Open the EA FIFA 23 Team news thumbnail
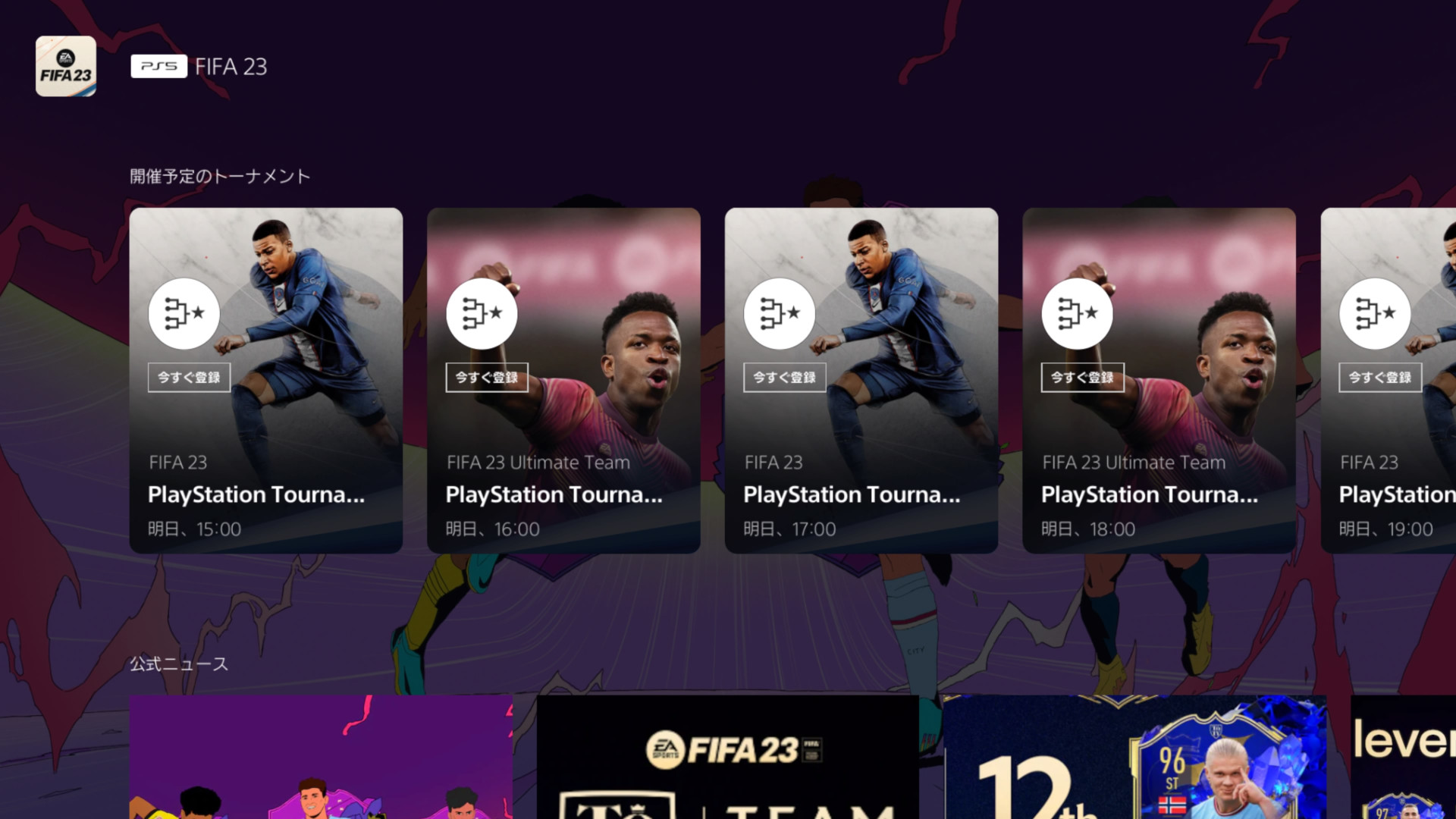The width and height of the screenshot is (1456, 819). (728, 757)
